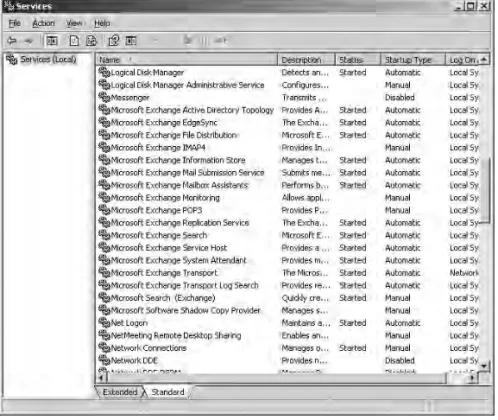Click the Microsoft Exchange POP3 gear icon
Viewport: 498px width, 420px height.
point(104,210)
